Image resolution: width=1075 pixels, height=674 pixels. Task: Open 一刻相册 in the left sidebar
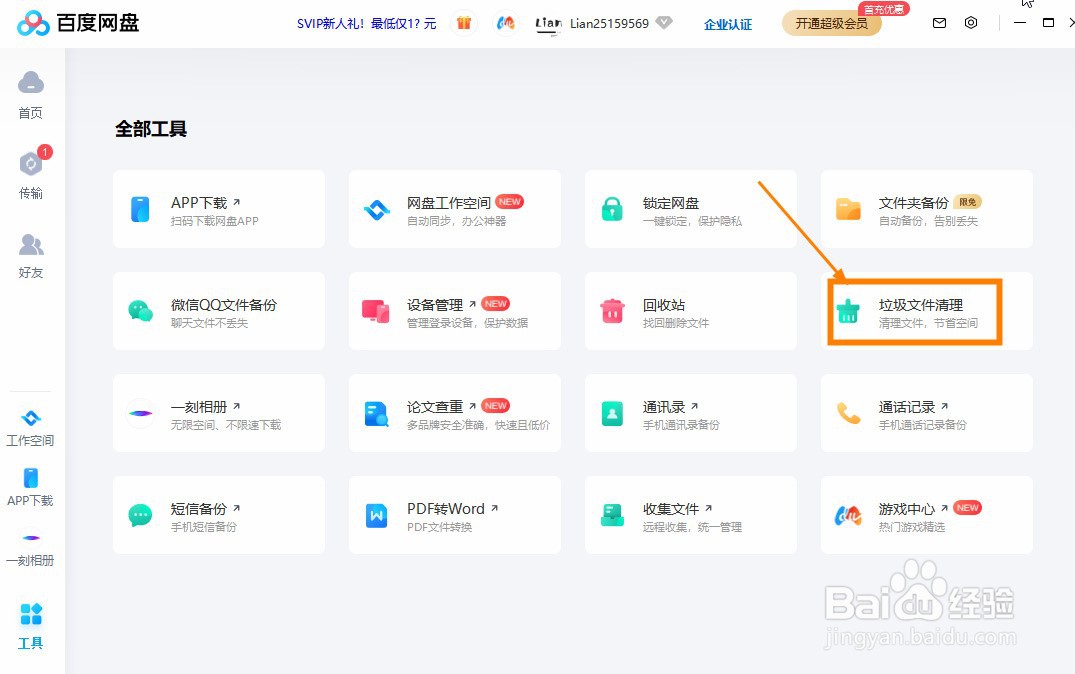click(30, 549)
